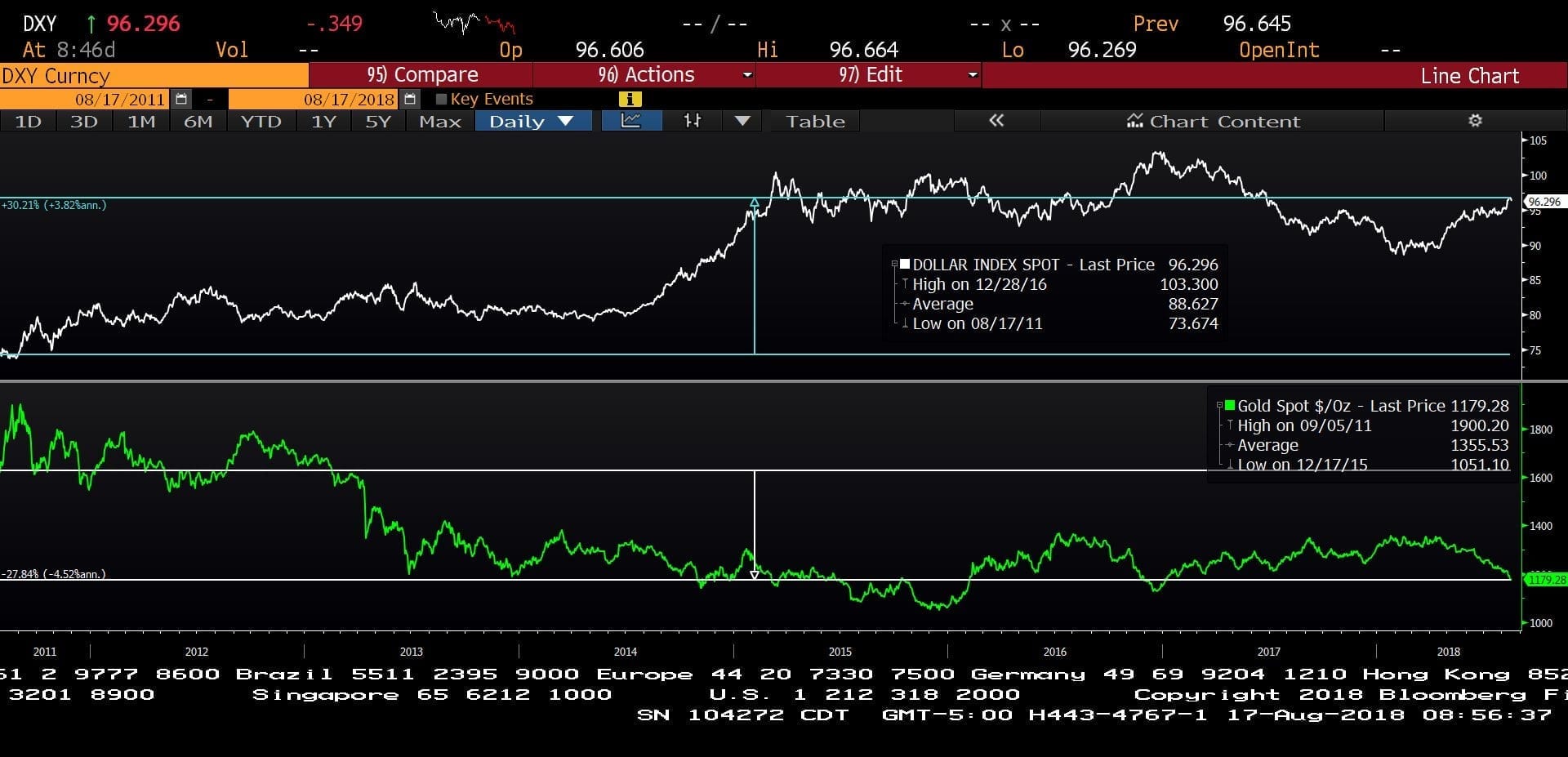
Task: Select the bar chart style icon
Action: [693, 121]
